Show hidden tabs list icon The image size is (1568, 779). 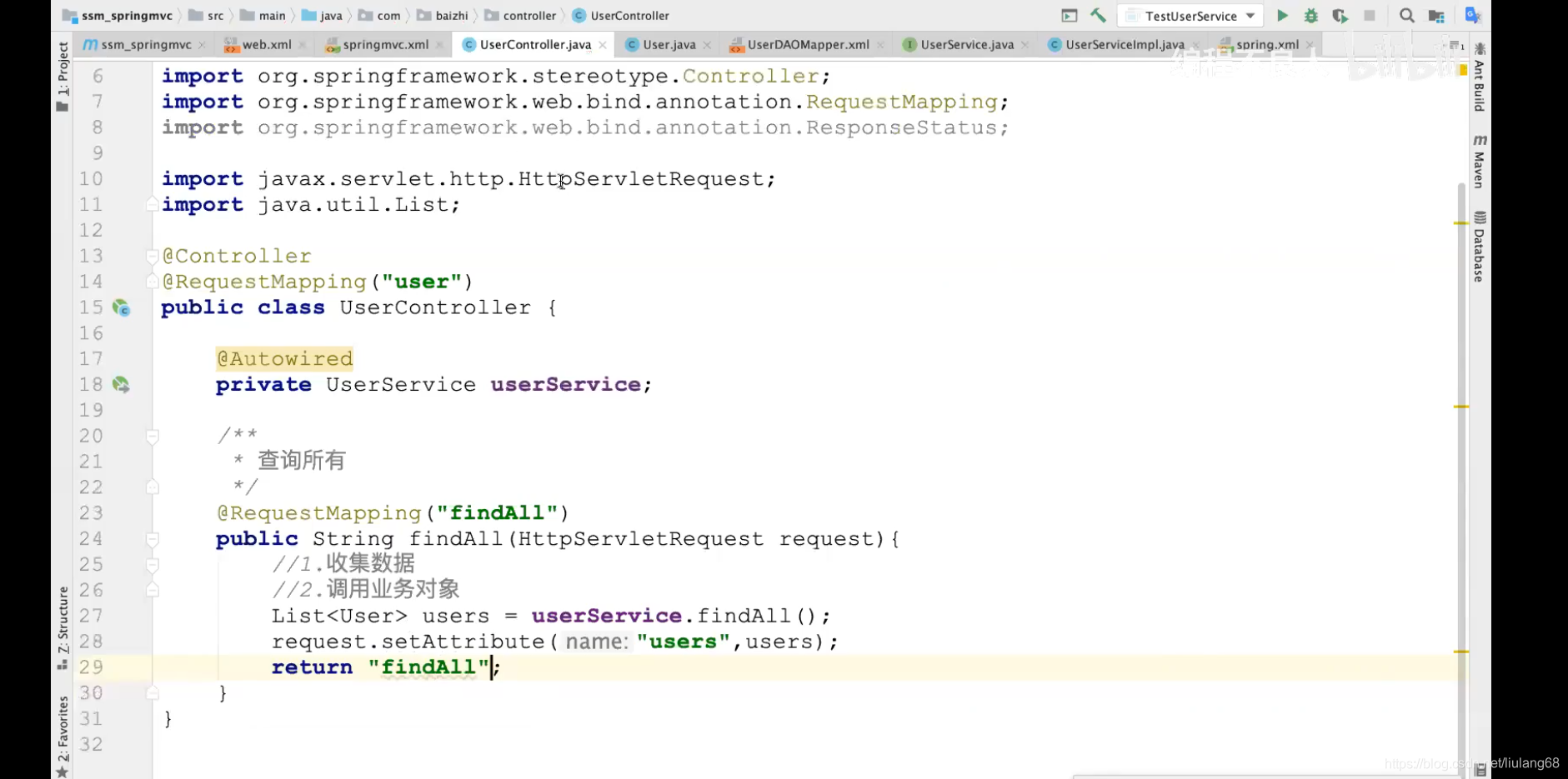1456,45
